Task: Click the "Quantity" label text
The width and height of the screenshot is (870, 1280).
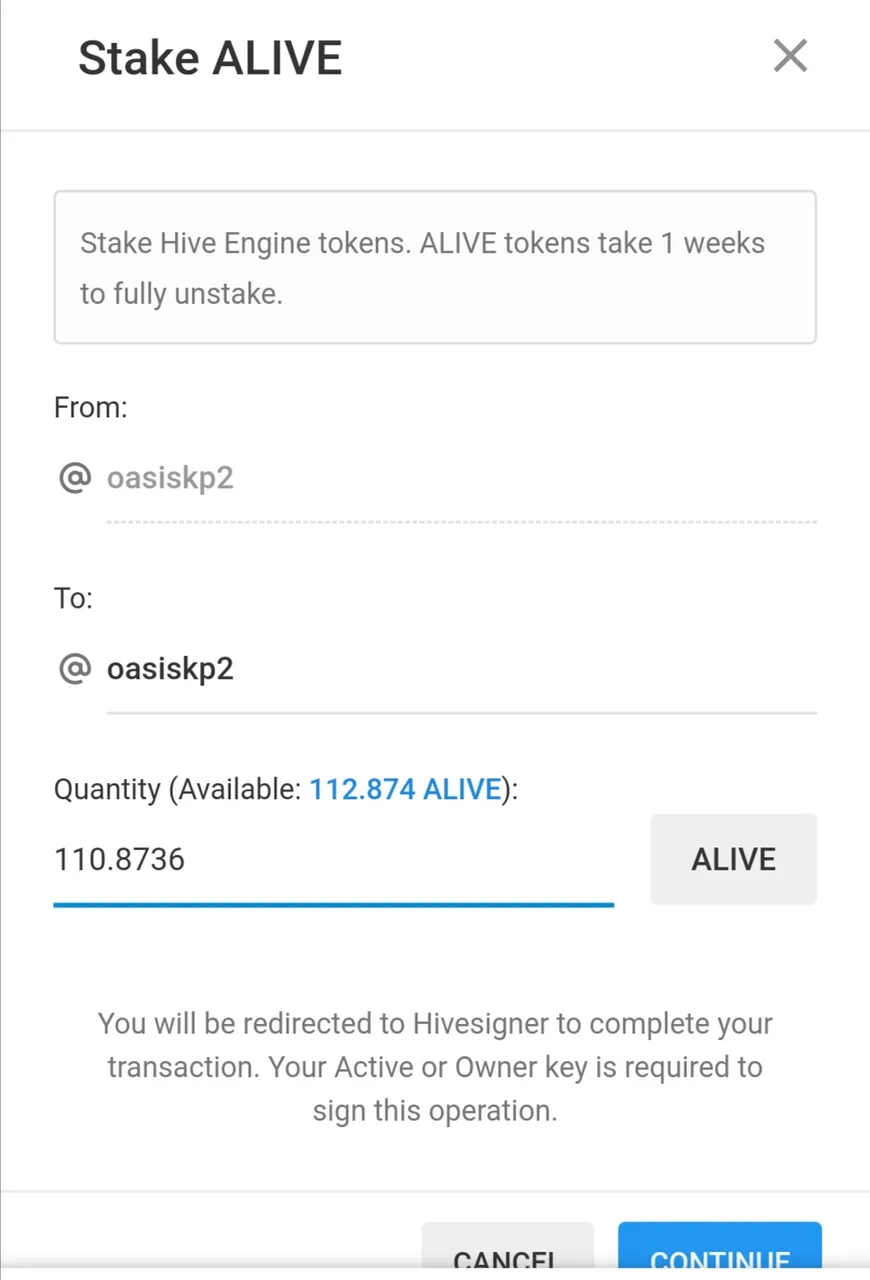Action: [107, 789]
